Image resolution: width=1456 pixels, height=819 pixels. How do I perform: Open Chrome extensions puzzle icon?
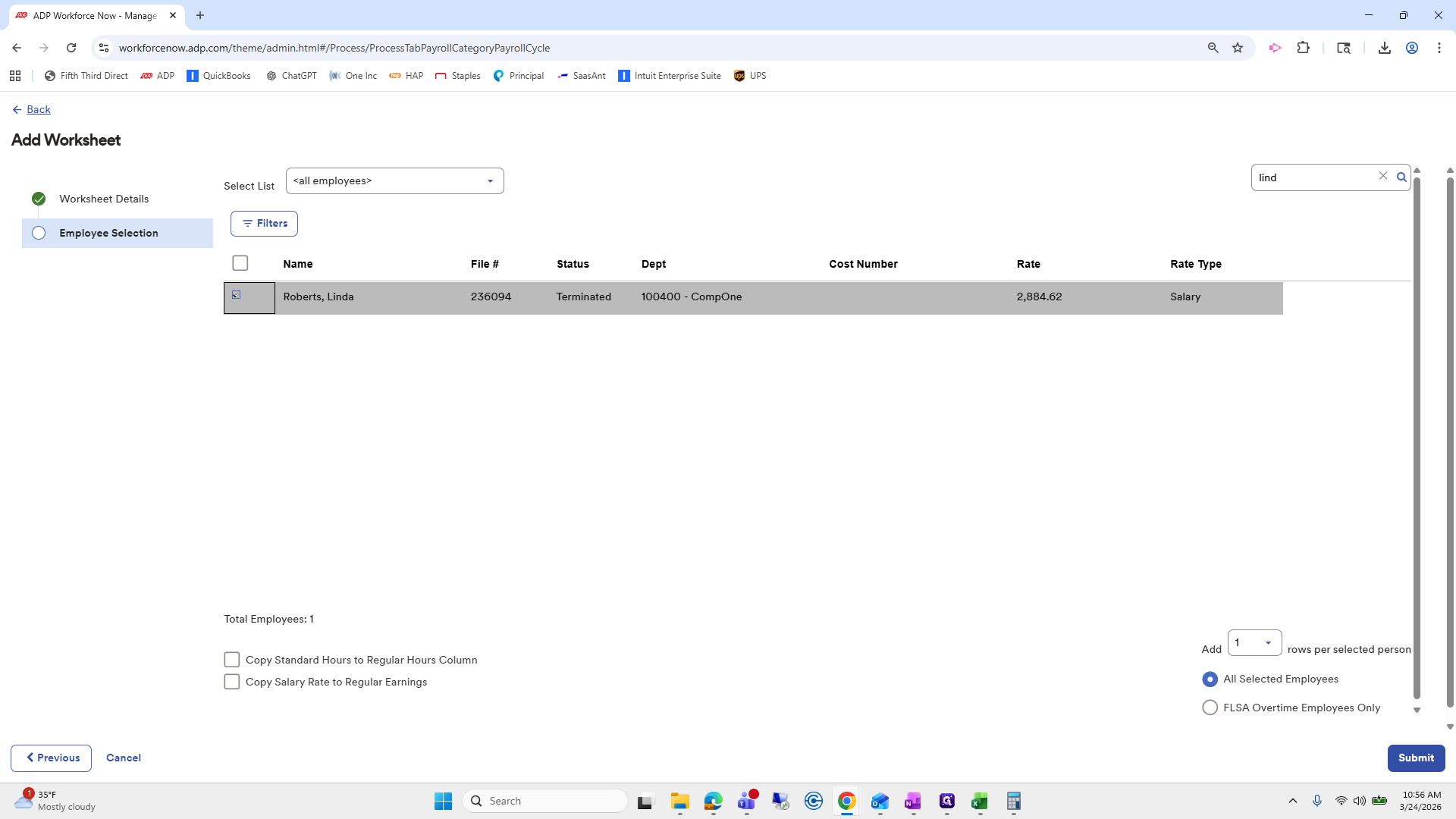pyautogui.click(x=1303, y=48)
